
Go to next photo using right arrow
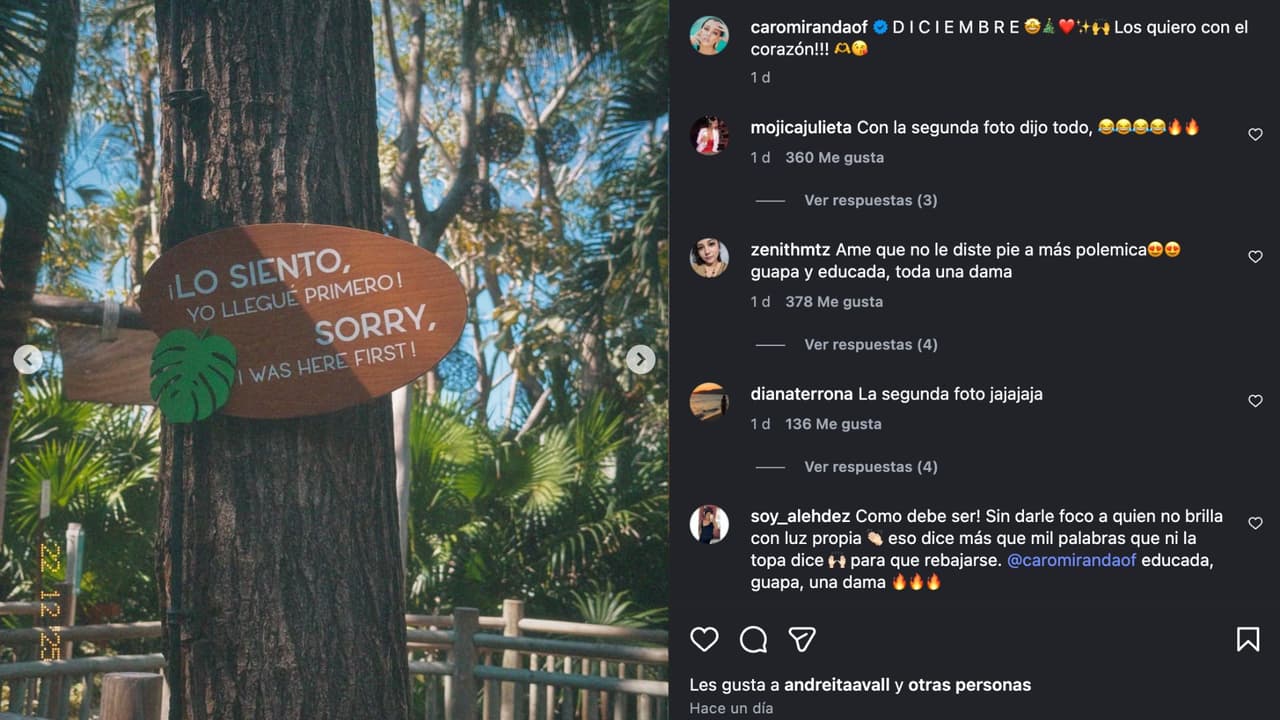pos(641,359)
